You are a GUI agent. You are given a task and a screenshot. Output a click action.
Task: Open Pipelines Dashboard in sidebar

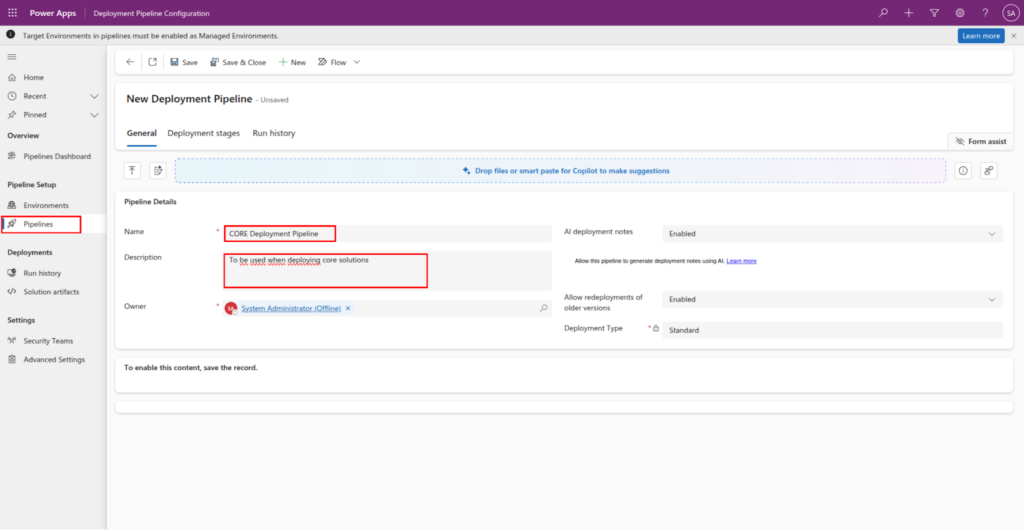click(56, 156)
